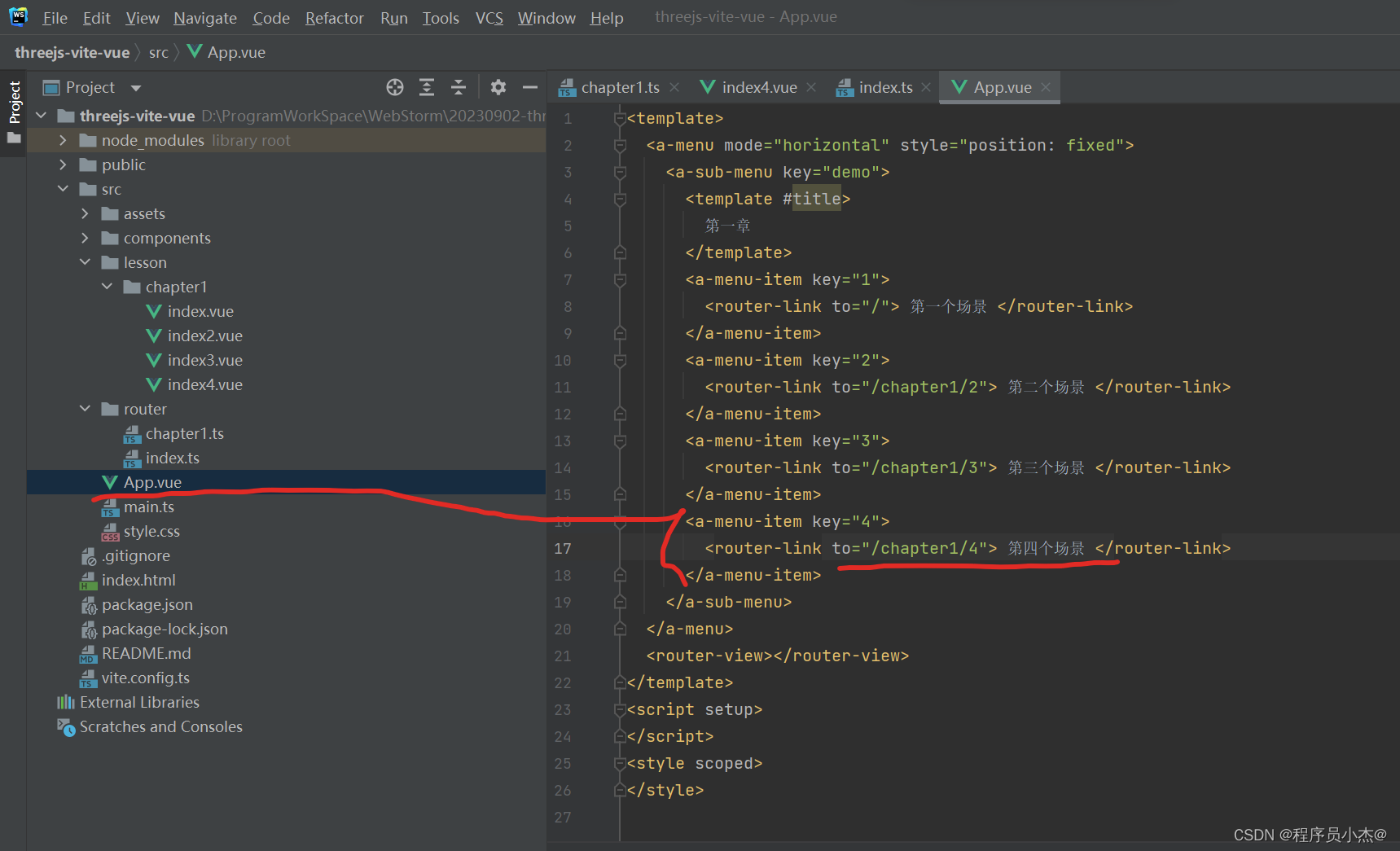Open Project panel settings gear
Viewport: 1400px width, 851px height.
tap(498, 87)
